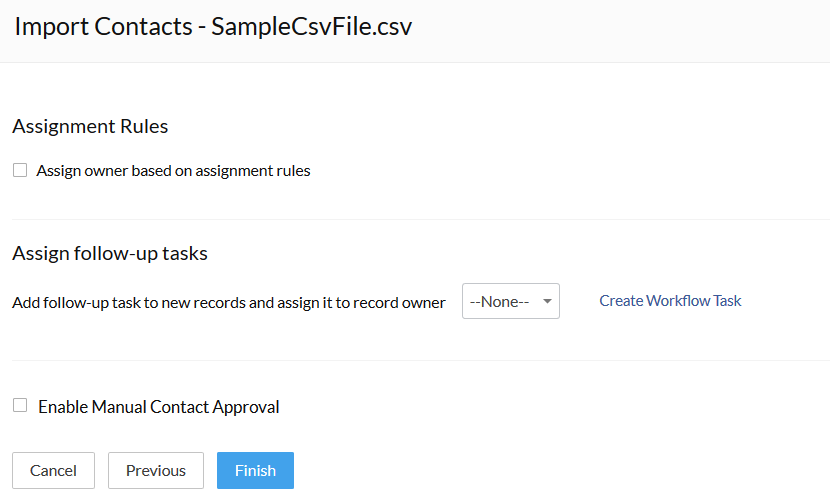Click the Finish button
The image size is (830, 498).
pos(255,470)
